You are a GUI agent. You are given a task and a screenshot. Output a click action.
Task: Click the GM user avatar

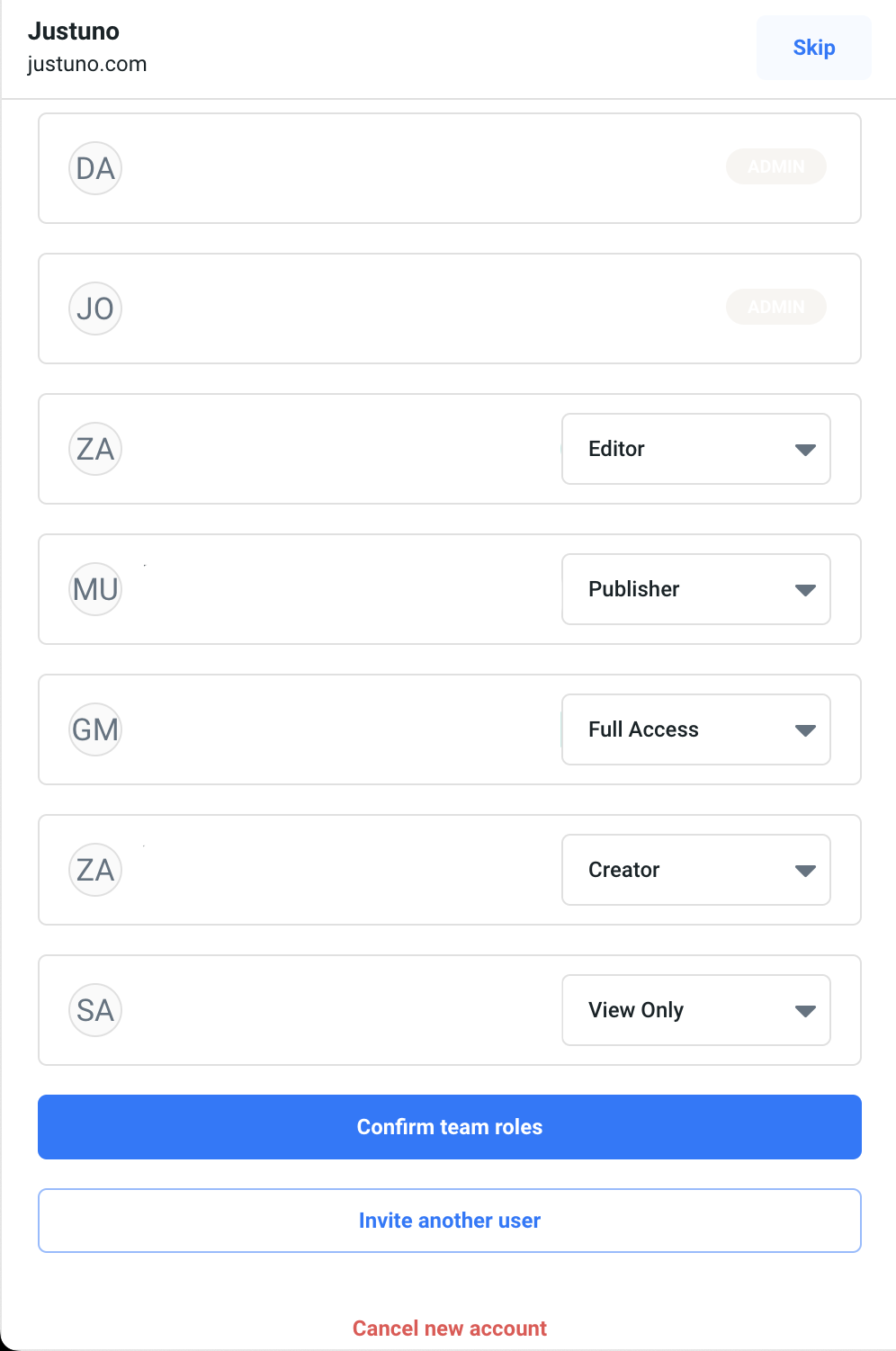click(95, 729)
